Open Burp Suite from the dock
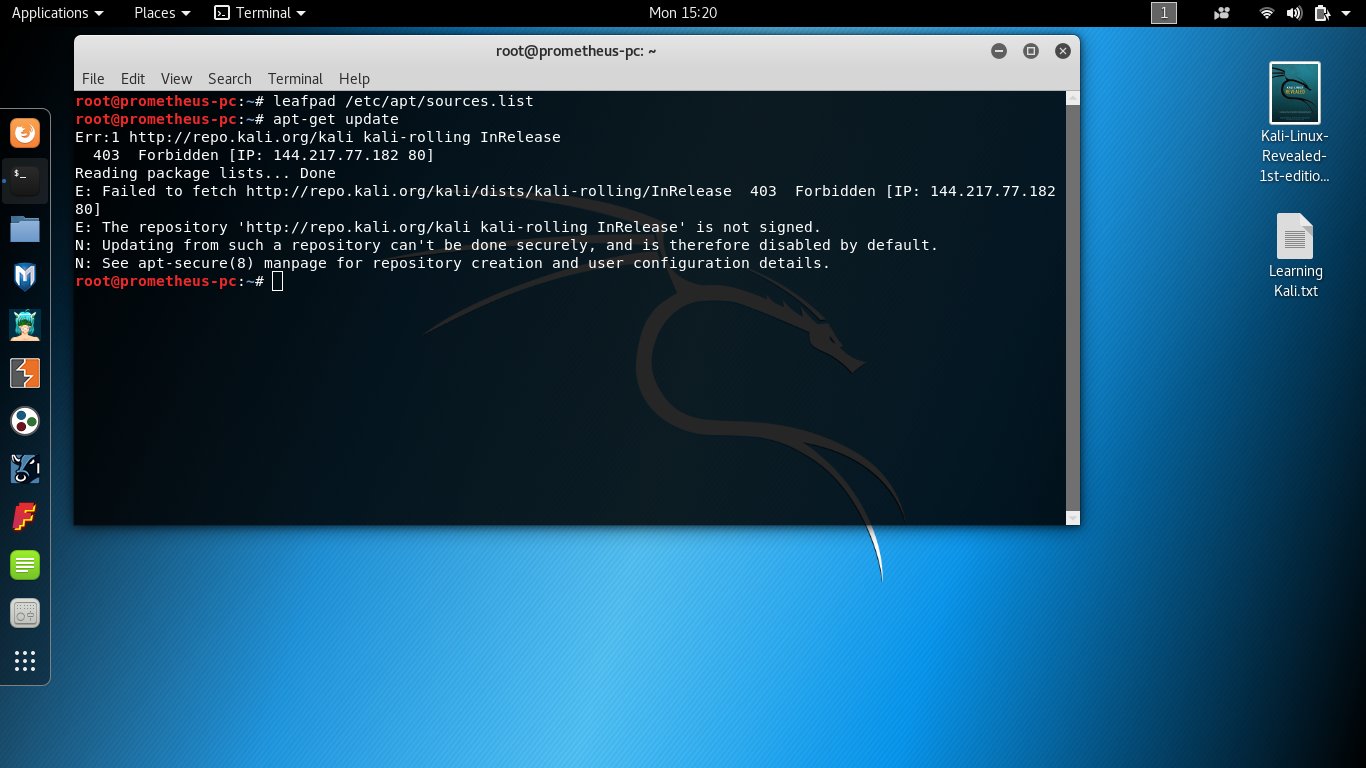Image resolution: width=1366 pixels, height=768 pixels. click(x=25, y=373)
